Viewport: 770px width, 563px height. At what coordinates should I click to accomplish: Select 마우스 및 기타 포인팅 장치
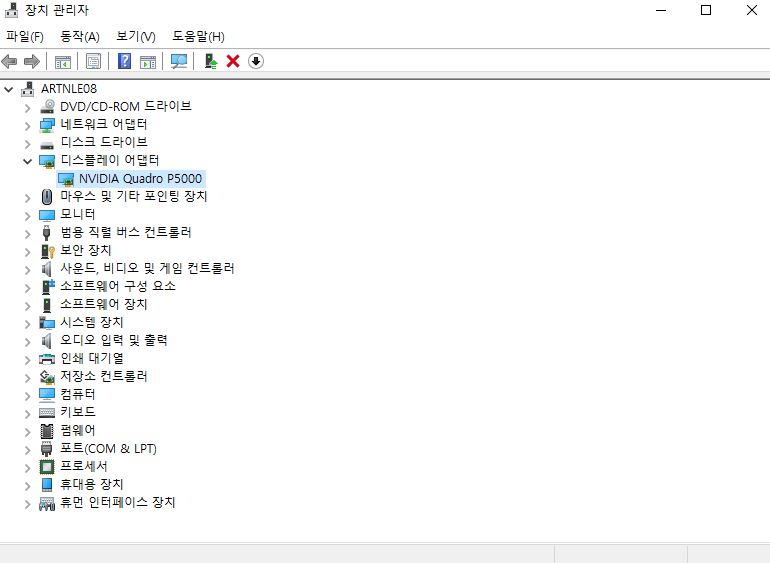click(x=134, y=197)
